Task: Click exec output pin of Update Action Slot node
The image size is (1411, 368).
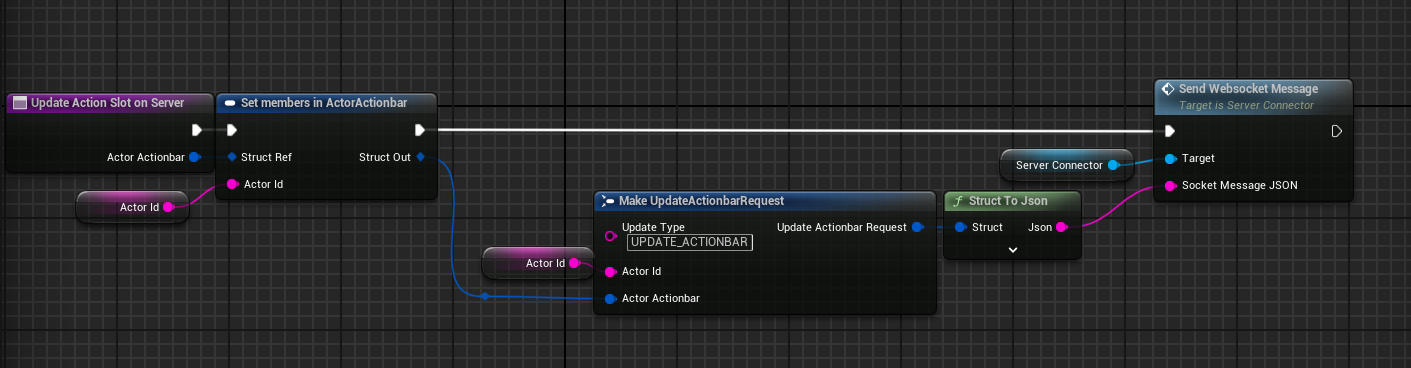Action: tap(197, 130)
